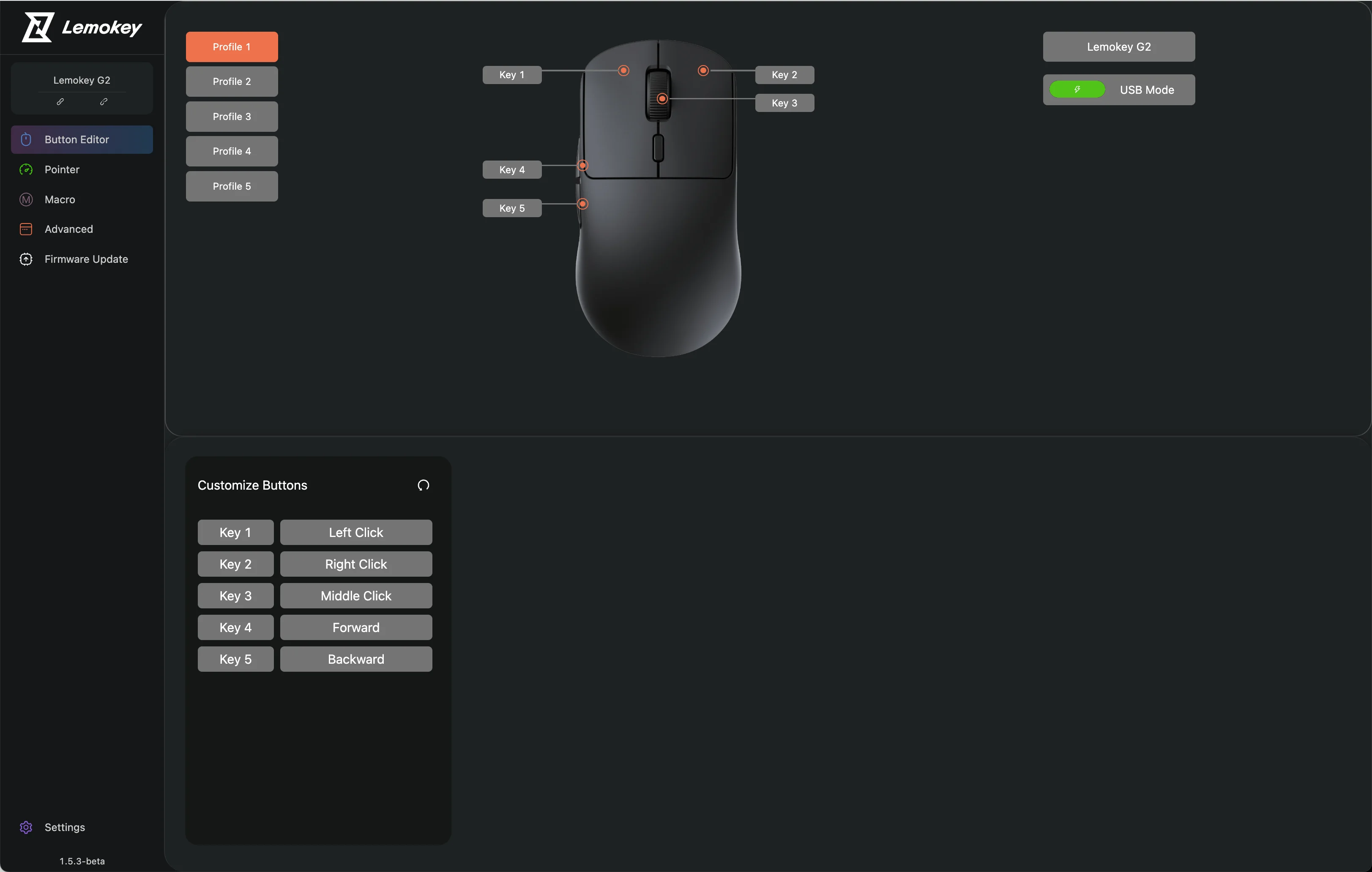Switch to Profile 4
The height and width of the screenshot is (872, 1372).
(232, 152)
